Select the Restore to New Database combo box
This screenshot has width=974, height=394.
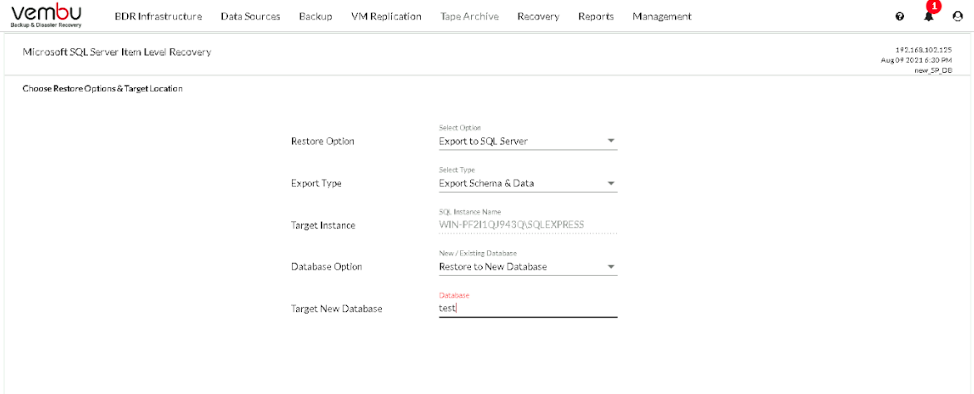tap(528, 267)
